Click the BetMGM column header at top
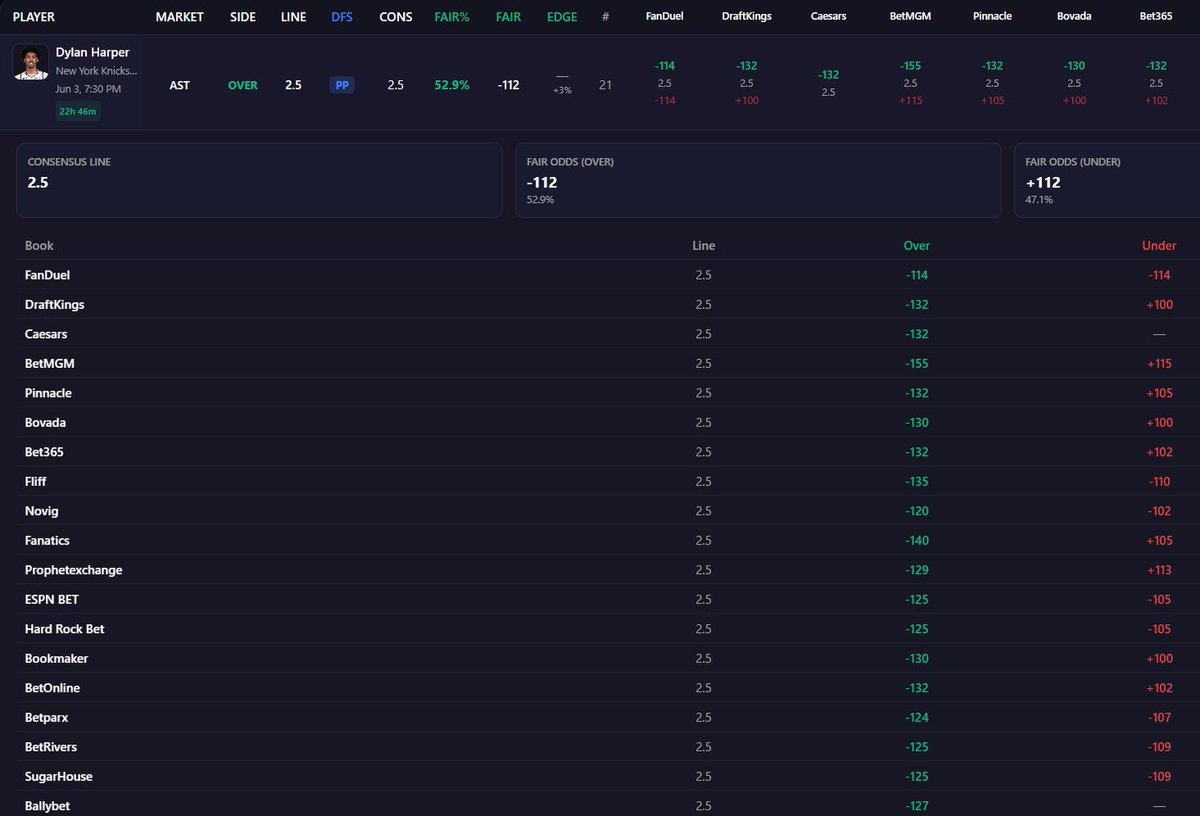Viewport: 1200px width, 816px height. tap(910, 17)
